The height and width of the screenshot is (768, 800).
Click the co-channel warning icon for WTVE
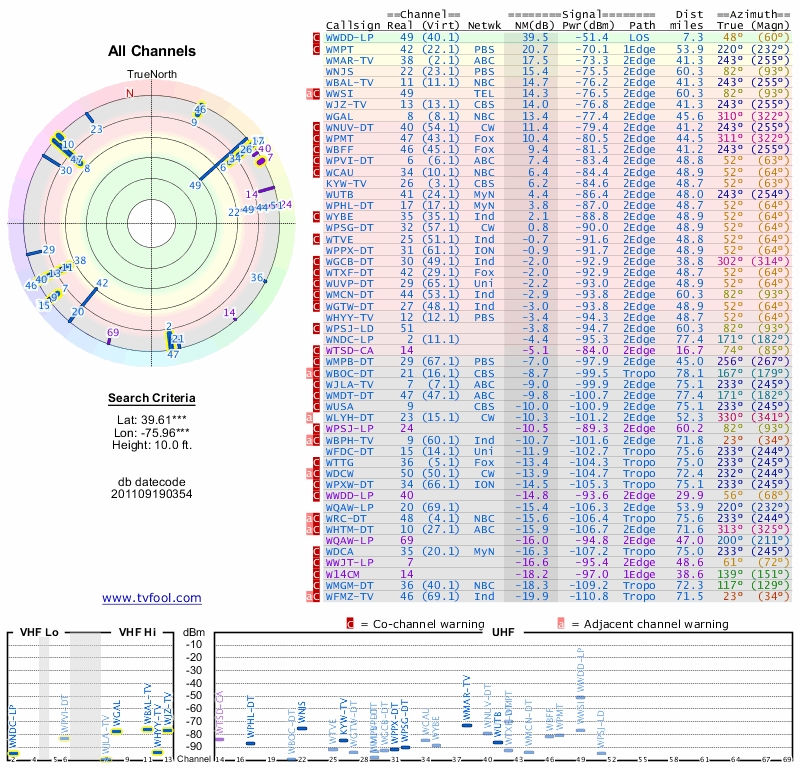click(316, 239)
